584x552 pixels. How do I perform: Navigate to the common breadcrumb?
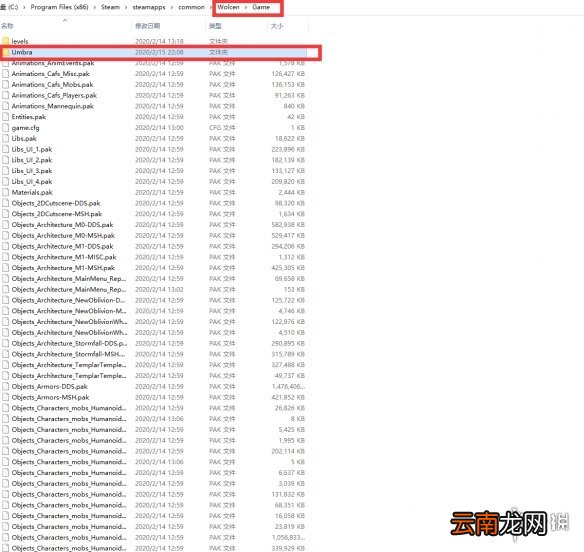(191, 7)
